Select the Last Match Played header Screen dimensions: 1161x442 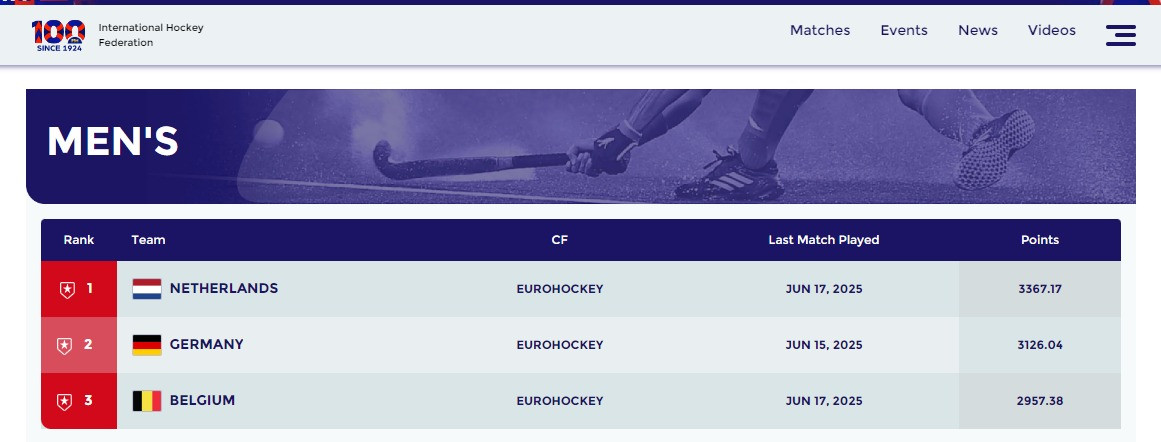click(823, 240)
